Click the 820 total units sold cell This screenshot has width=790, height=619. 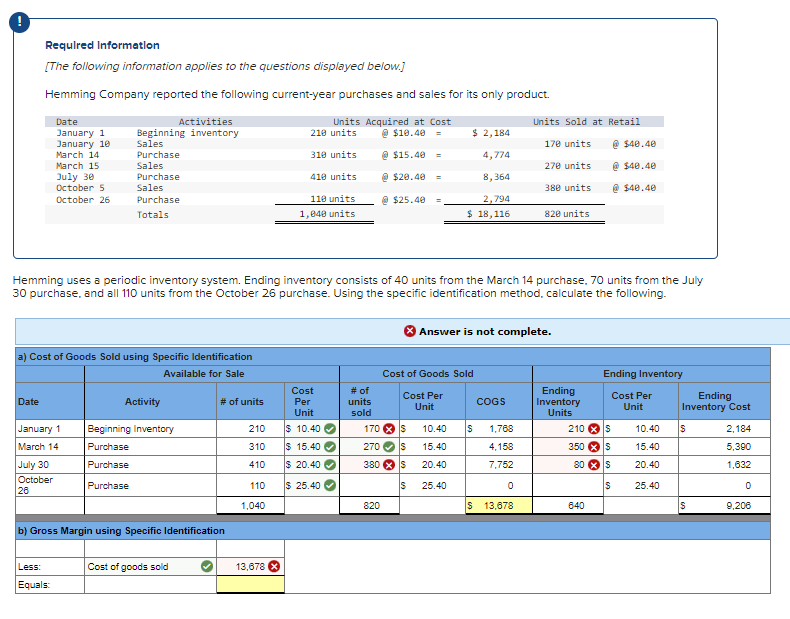click(369, 505)
